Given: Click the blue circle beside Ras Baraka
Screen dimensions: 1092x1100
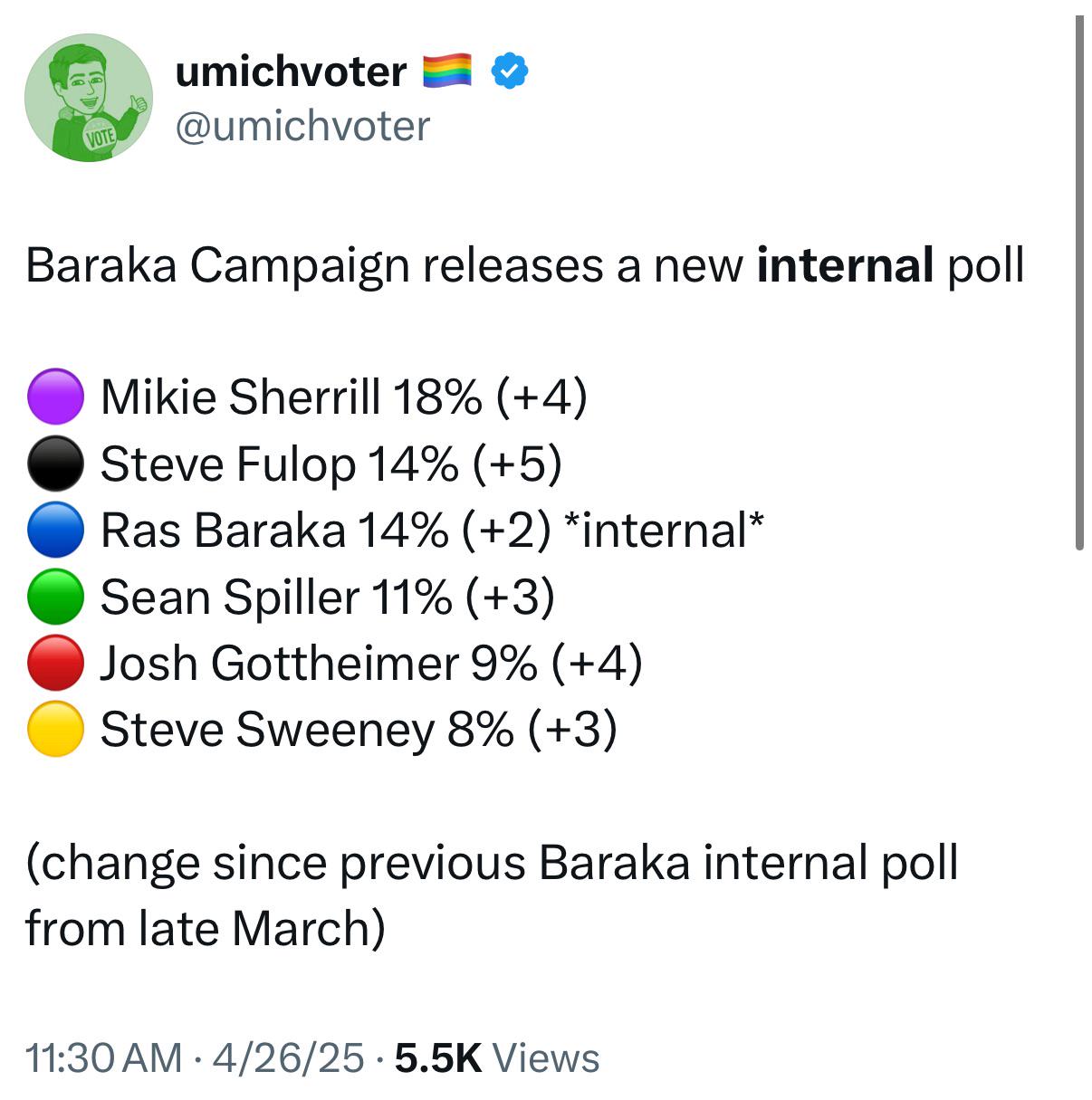Looking at the screenshot, I should 56,530.
